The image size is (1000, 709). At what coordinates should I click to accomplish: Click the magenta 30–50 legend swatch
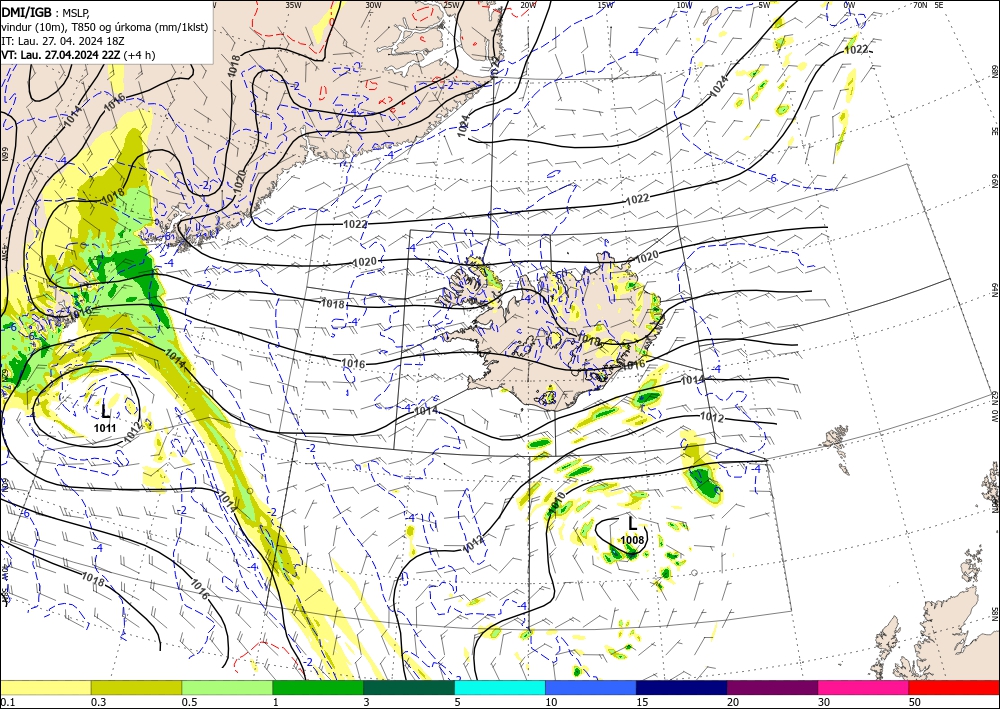point(864,687)
